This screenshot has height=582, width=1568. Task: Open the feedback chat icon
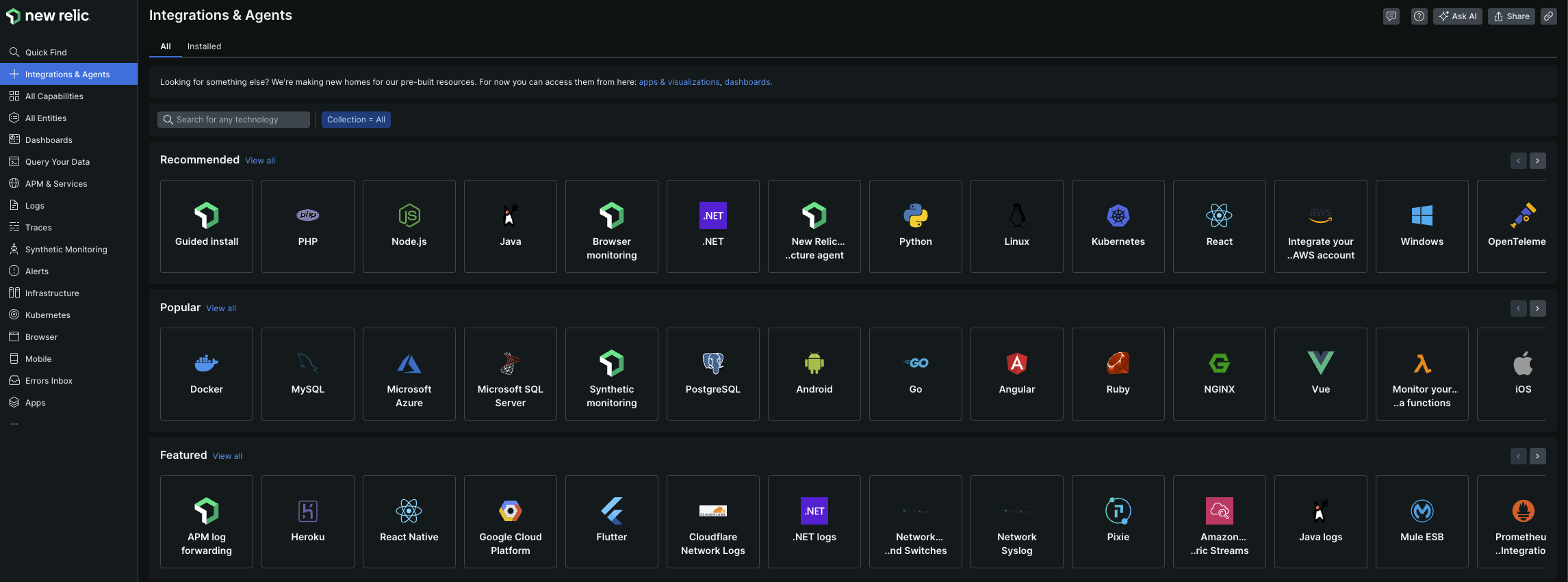tap(1391, 16)
